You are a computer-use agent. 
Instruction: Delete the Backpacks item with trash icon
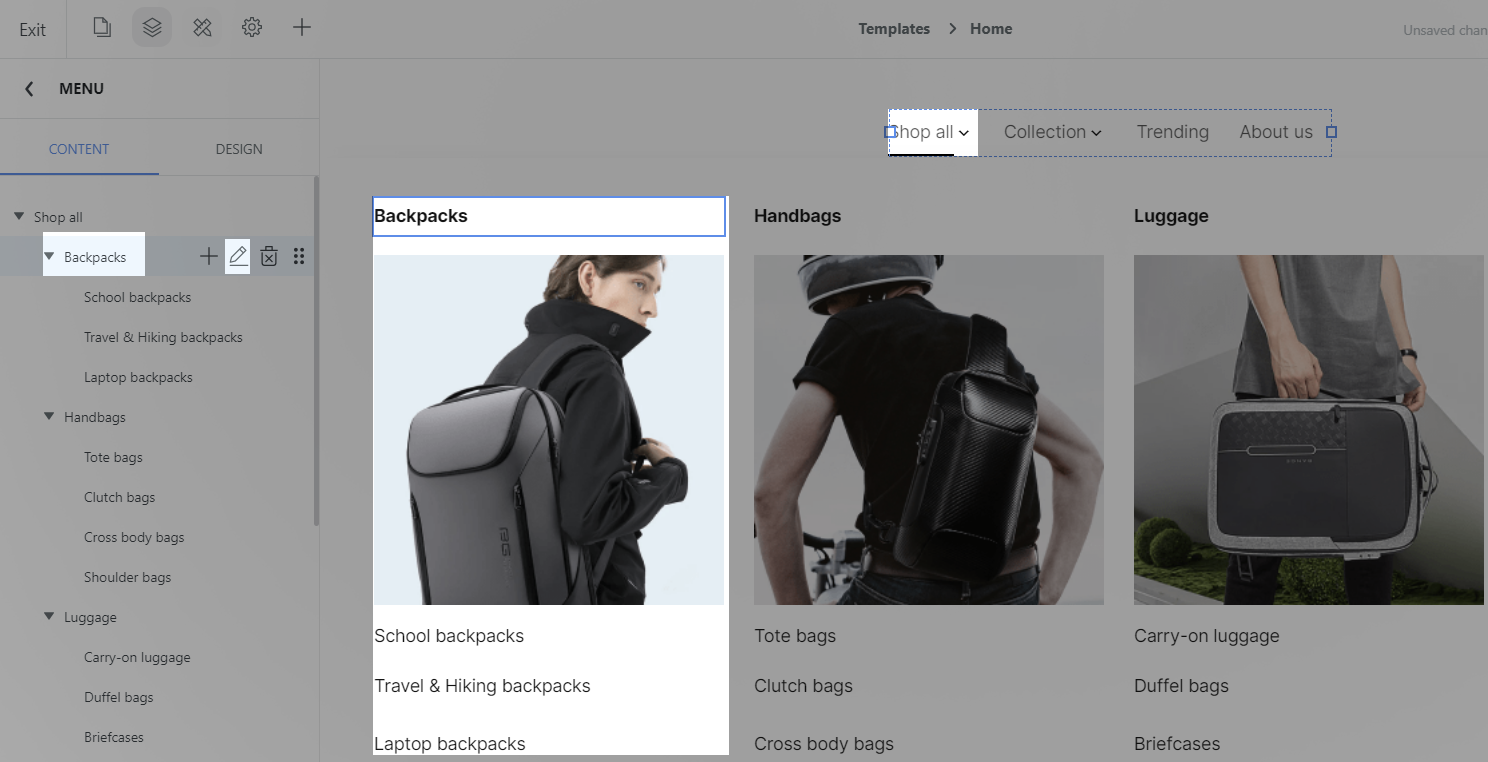[269, 257]
